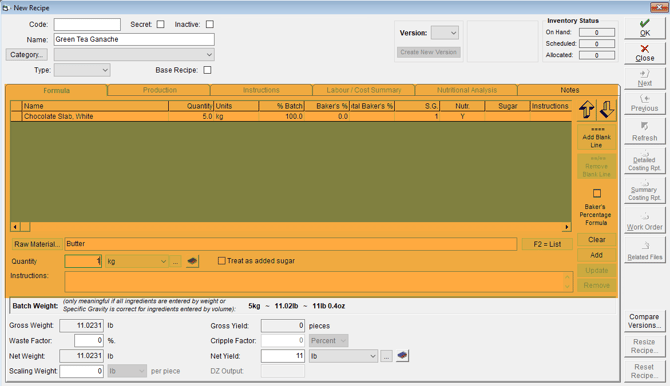The image size is (670, 386).
Task: Move ingredient up with up arrow
Action: point(587,109)
